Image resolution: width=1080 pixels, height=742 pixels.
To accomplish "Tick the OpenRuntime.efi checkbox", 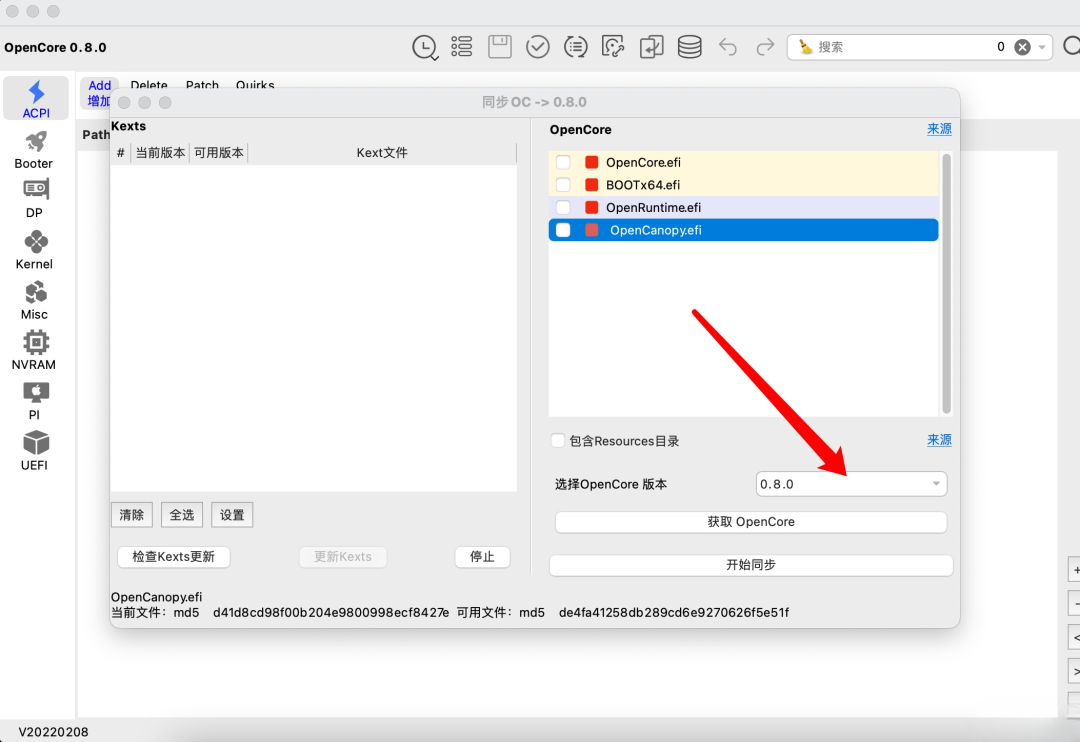I will [563, 207].
